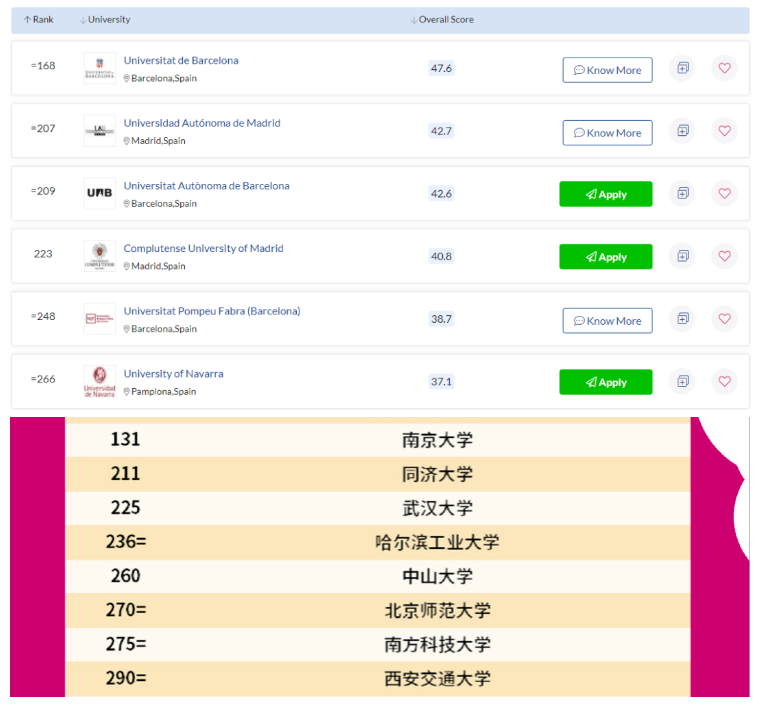The width and height of the screenshot is (766, 712).
Task: Click Know More for Universidad Autónoma de Madrid
Action: (607, 132)
